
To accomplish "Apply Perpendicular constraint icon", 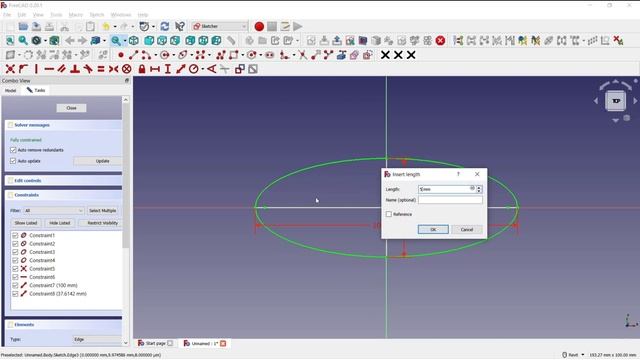I will [x=75, y=69].
